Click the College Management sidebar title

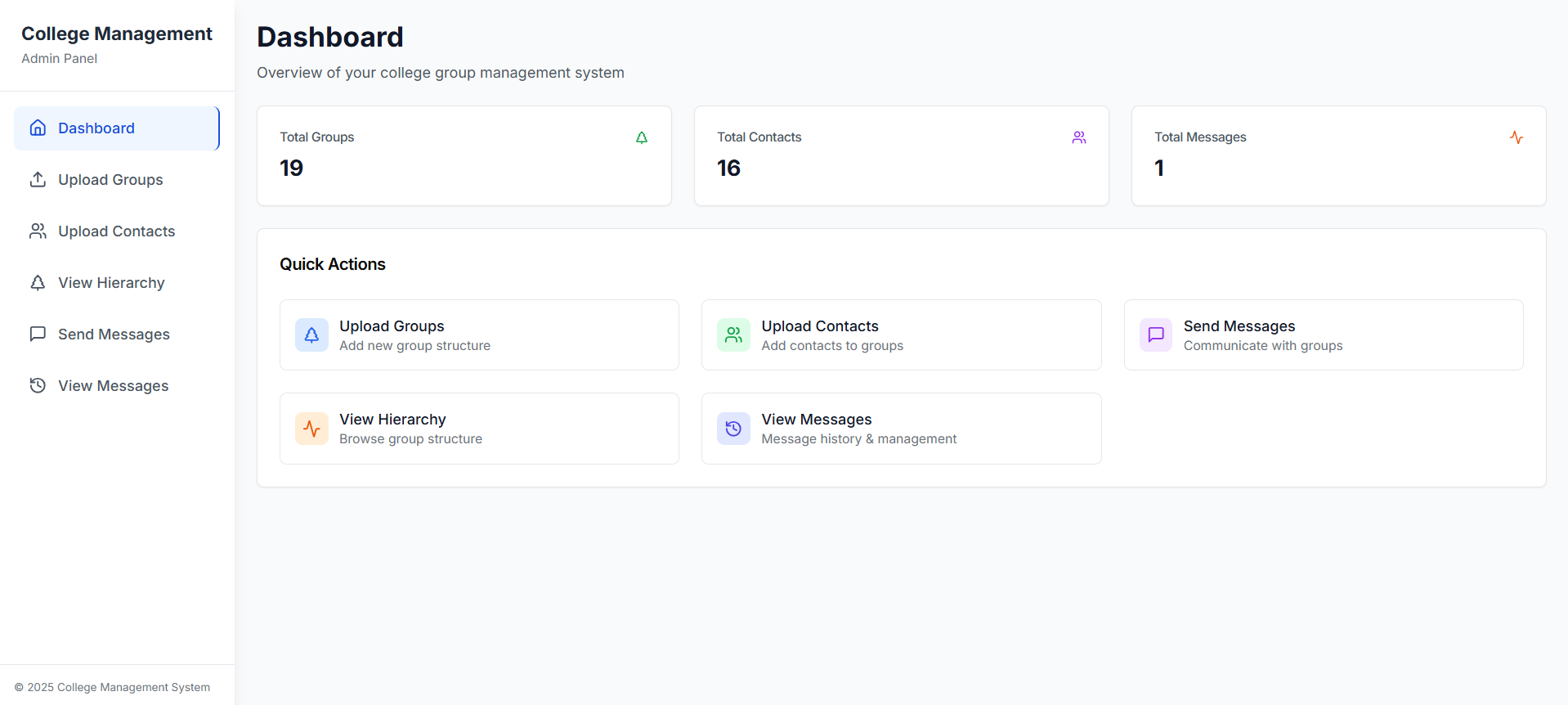[x=117, y=34]
